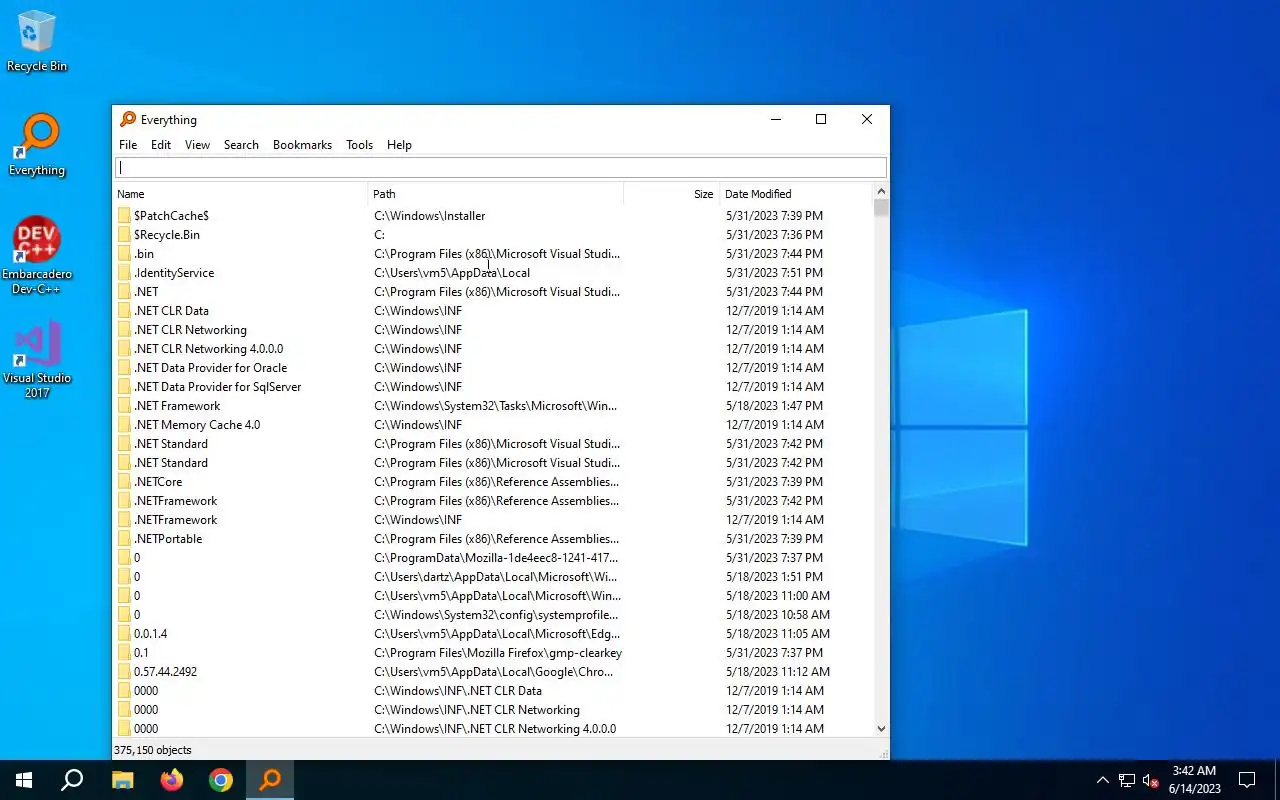This screenshot has width=1280, height=800.
Task: Select the .NET CLR Networking 4.0.0.0 row
Action: [x=494, y=349]
